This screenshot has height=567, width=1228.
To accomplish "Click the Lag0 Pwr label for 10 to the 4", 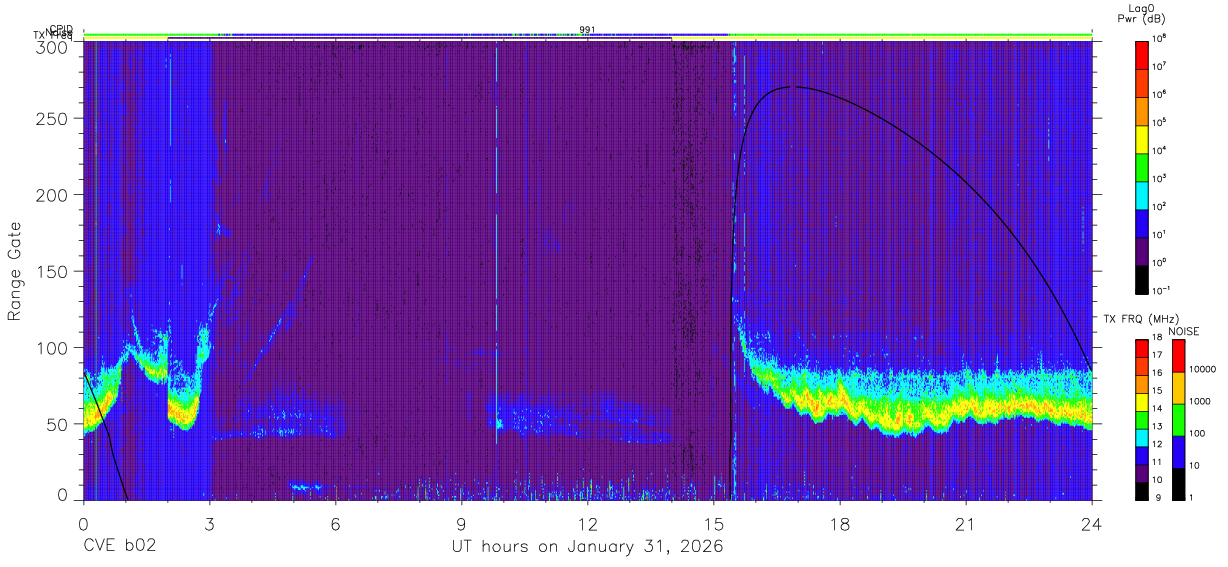I will pos(1160,150).
